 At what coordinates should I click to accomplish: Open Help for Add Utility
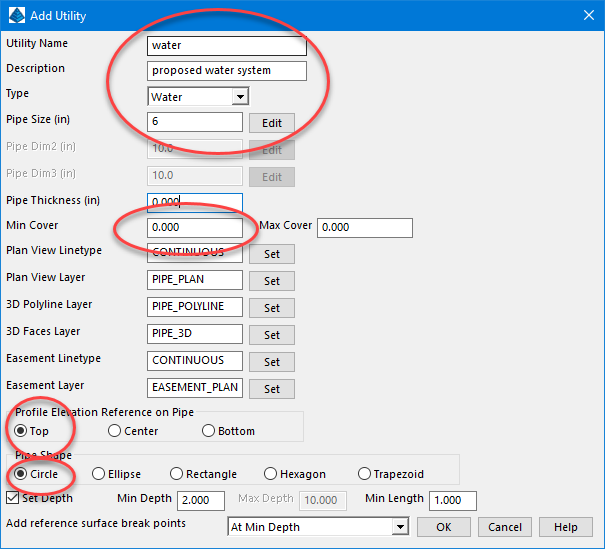565,527
